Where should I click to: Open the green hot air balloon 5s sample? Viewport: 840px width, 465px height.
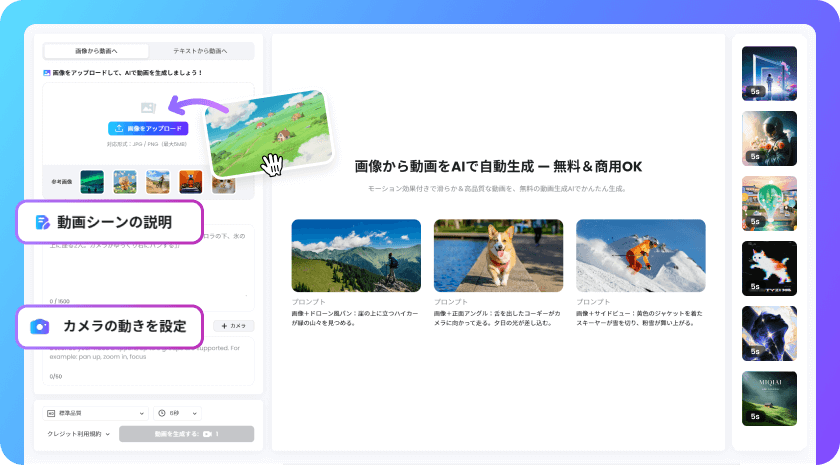[769, 204]
